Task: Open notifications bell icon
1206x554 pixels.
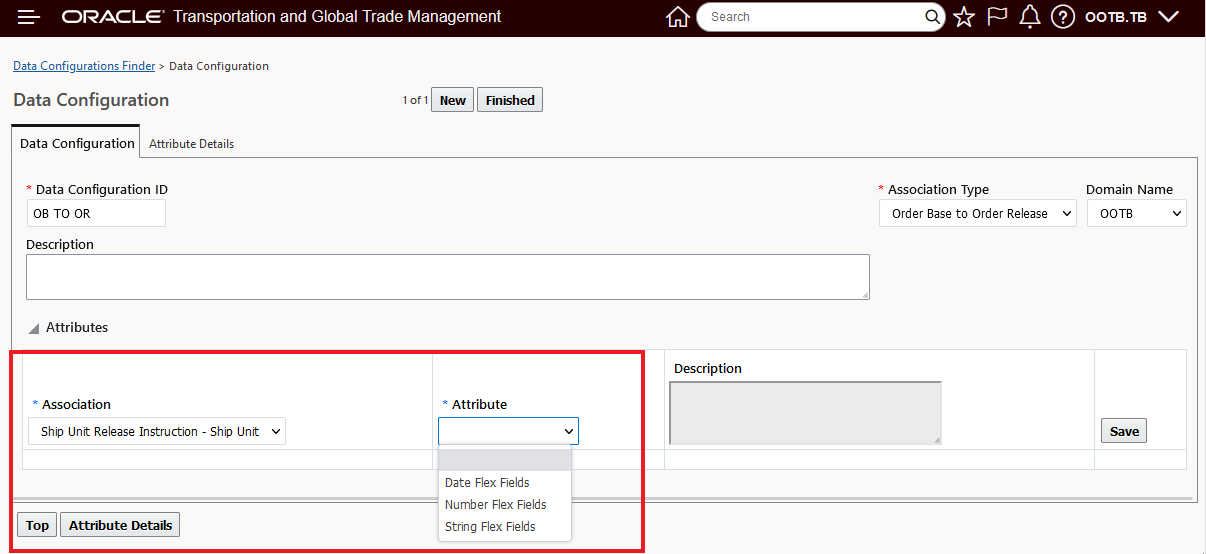Action: (1030, 17)
